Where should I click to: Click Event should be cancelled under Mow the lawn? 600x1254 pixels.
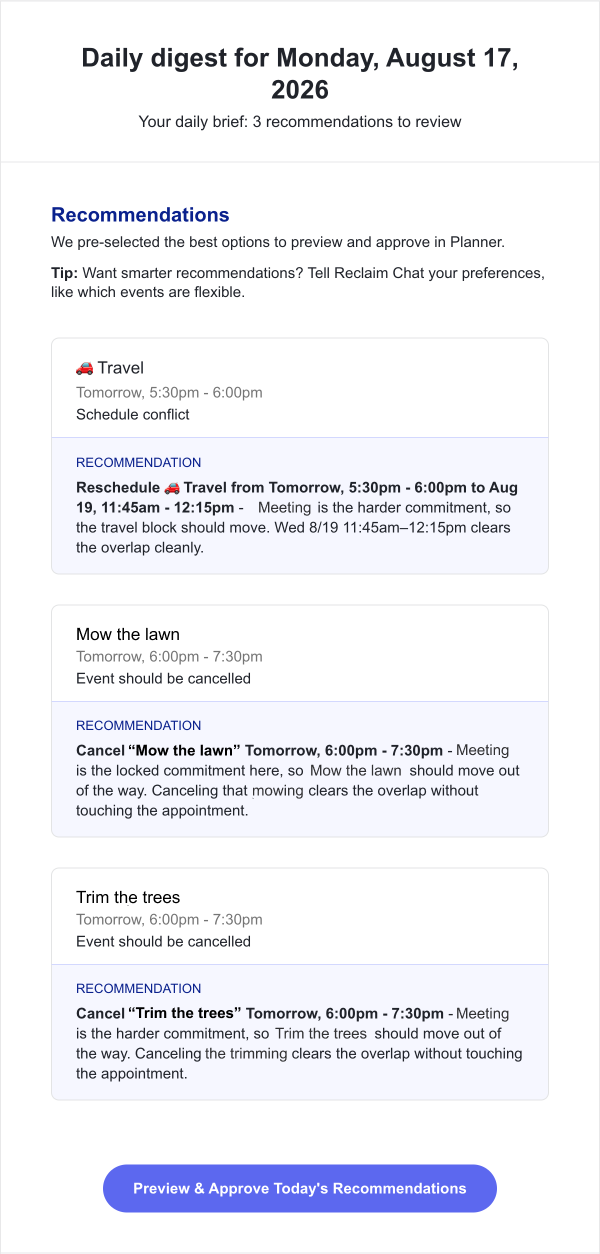point(163,678)
